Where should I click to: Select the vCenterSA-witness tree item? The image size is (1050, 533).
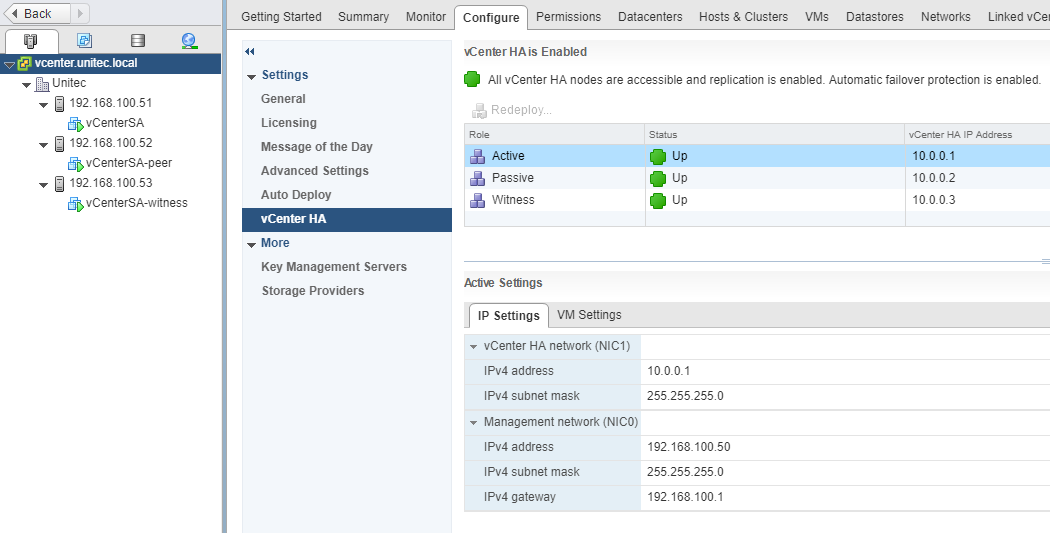[x=137, y=203]
